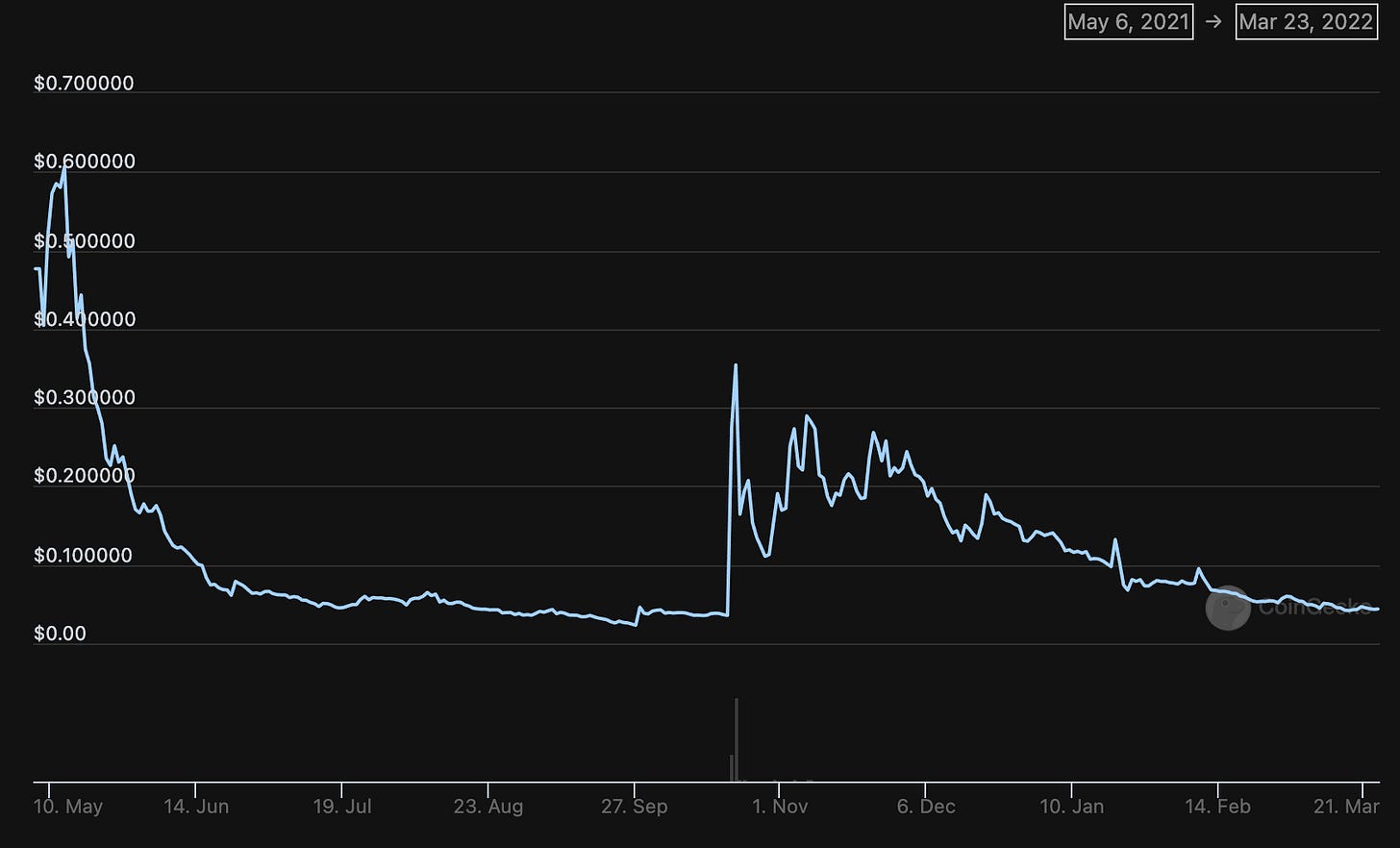Select the $0.500000 price axis label
Image resolution: width=1400 pixels, height=848 pixels.
[84, 241]
